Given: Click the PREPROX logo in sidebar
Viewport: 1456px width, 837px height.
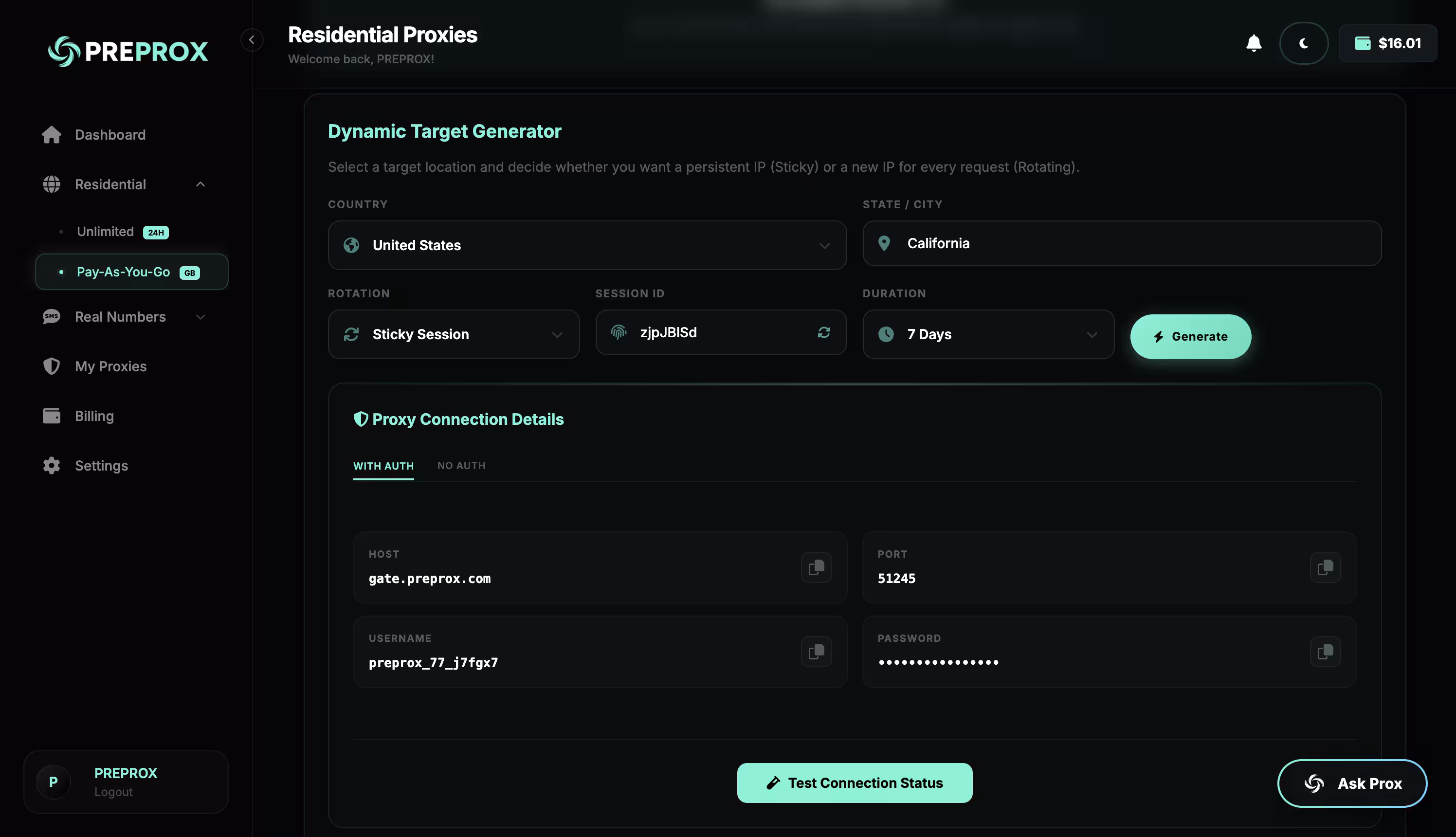Looking at the screenshot, I should [x=127, y=51].
